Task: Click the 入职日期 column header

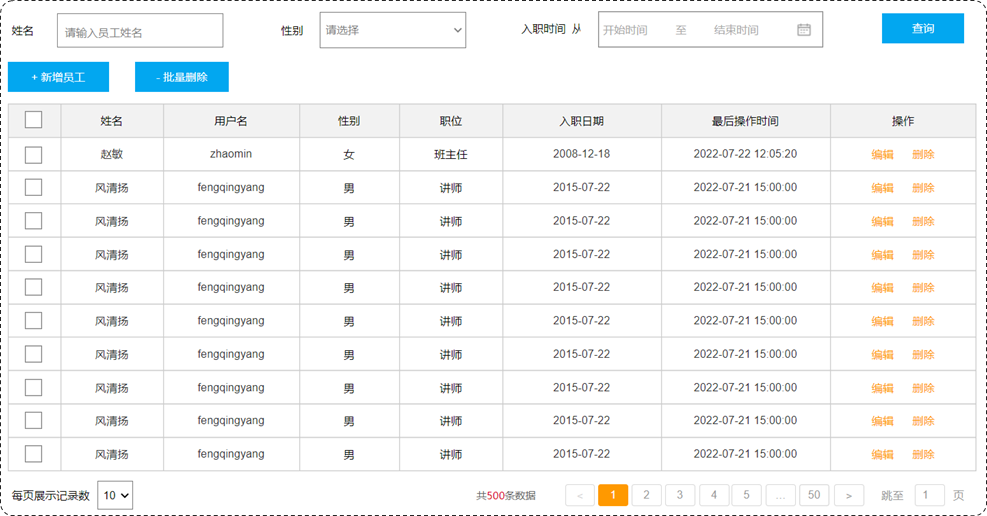Action: [582, 121]
